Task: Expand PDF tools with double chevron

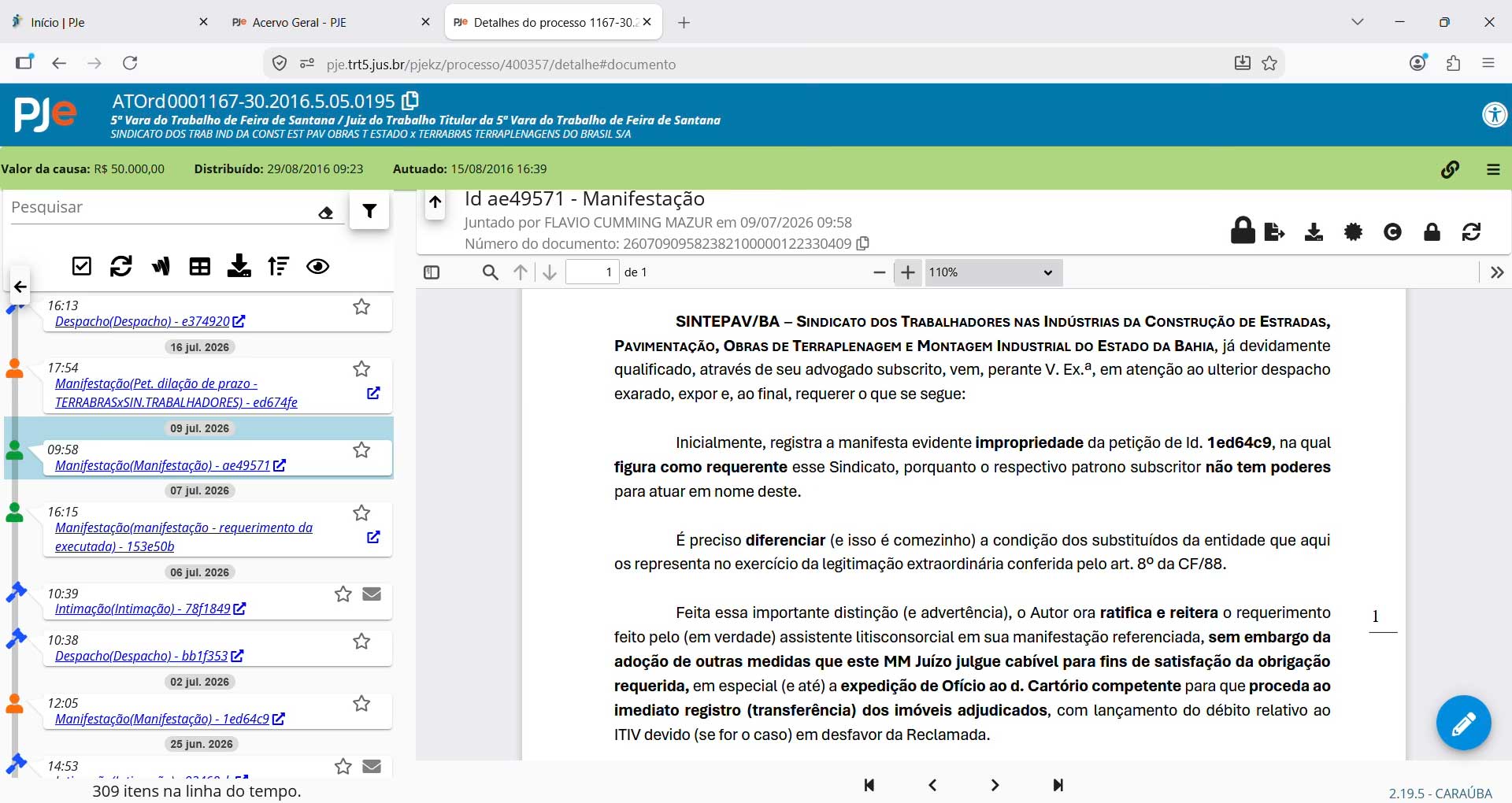Action: click(1497, 272)
